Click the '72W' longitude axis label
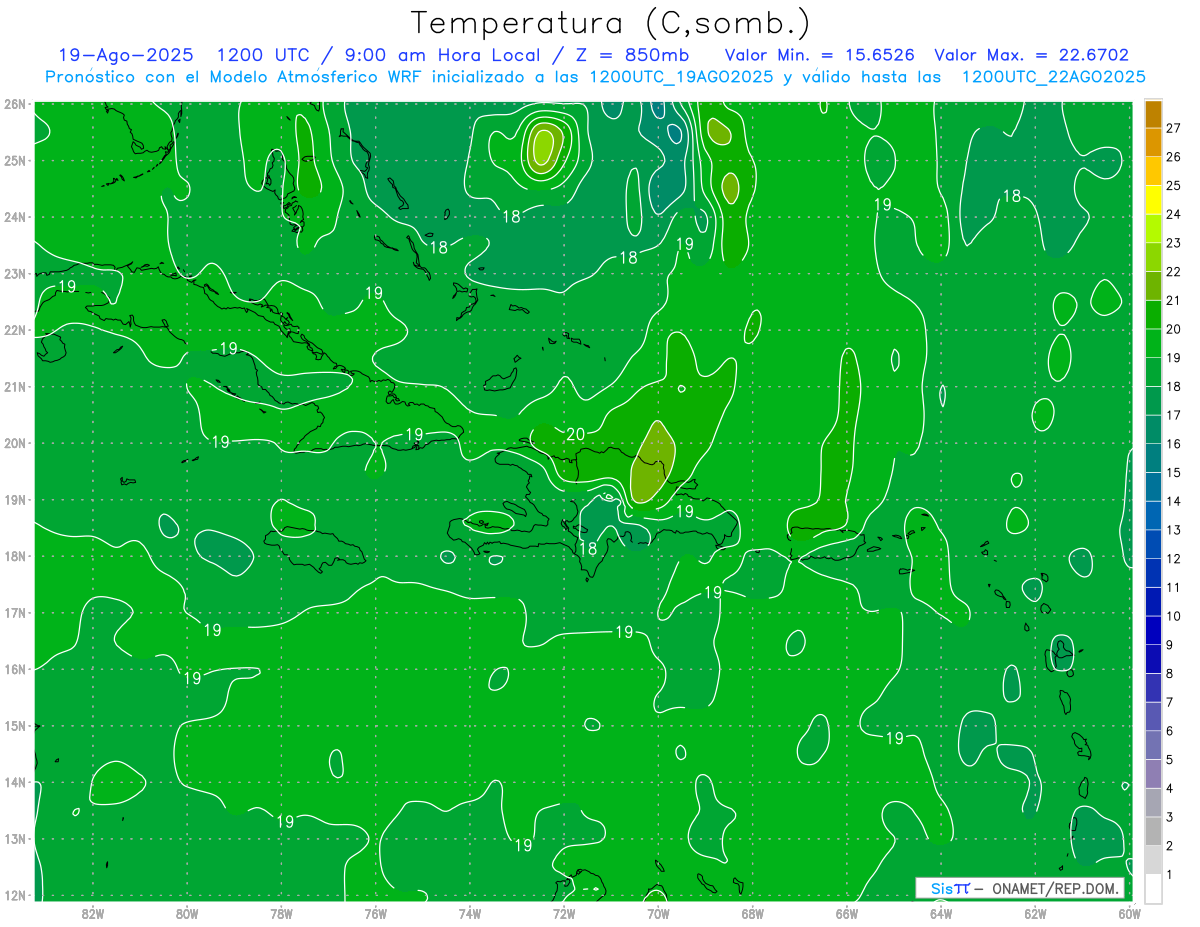 click(564, 912)
